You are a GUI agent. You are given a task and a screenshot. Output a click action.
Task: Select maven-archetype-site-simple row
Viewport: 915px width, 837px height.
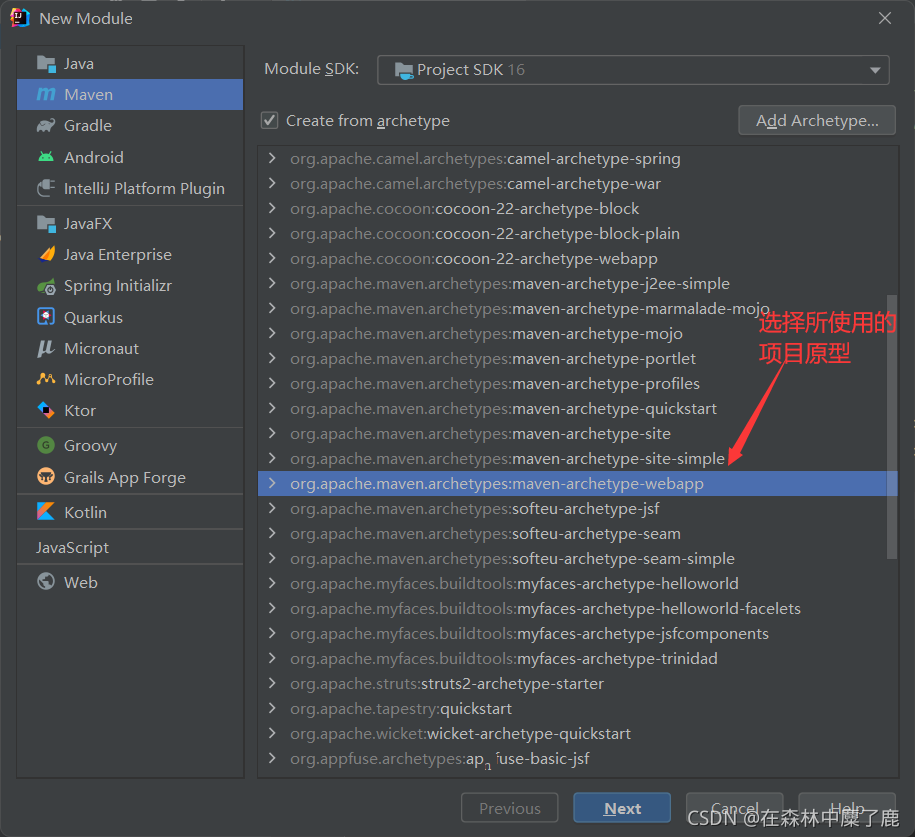[578, 459]
